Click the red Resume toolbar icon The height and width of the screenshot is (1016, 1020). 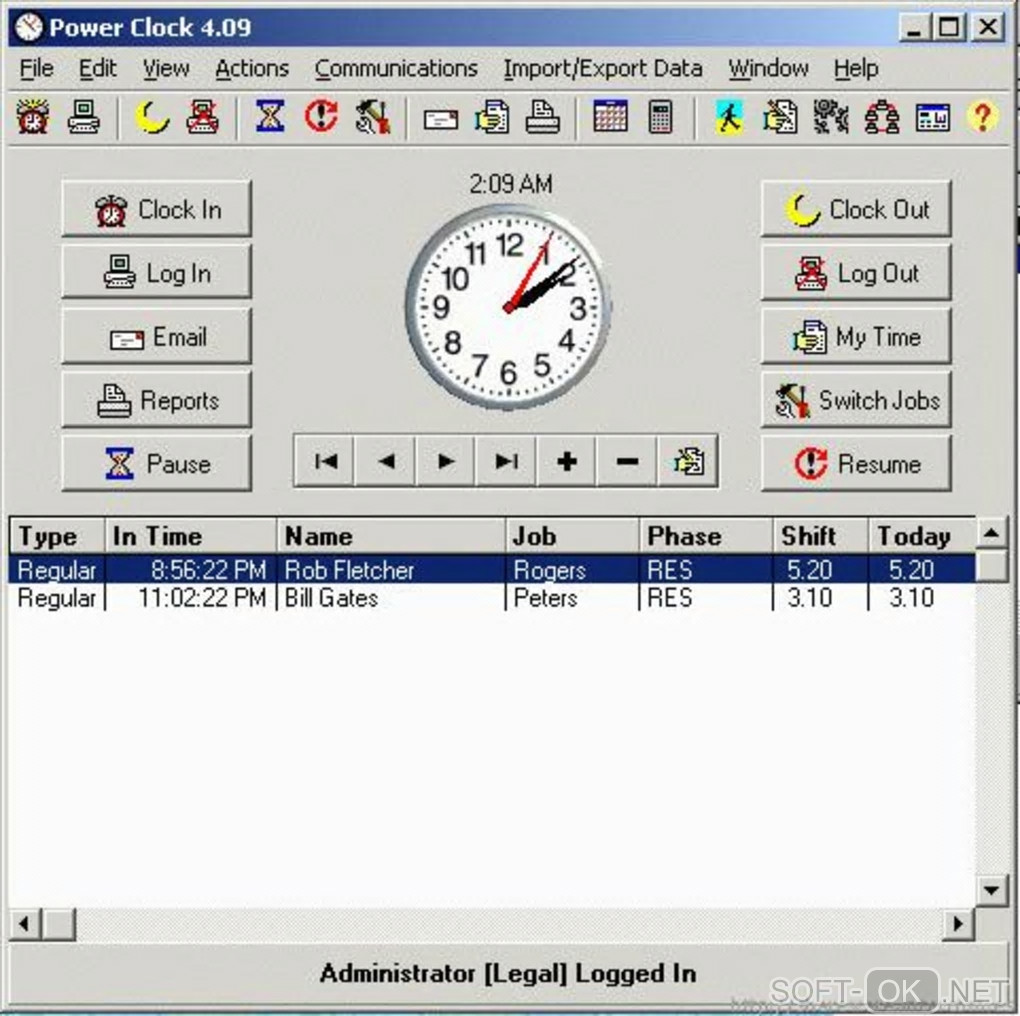click(321, 117)
